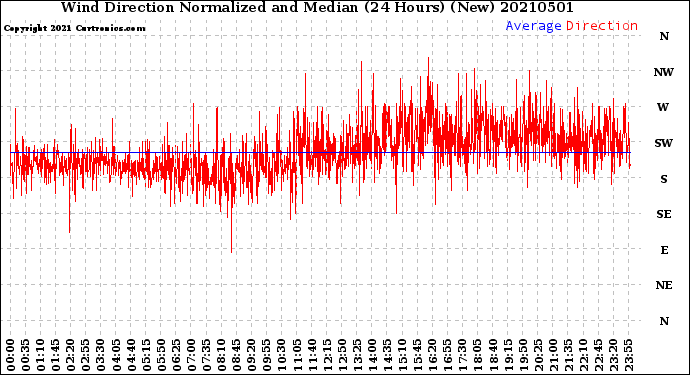Click the 08:45 time axis label
This screenshot has width=690, height=375.
tap(236, 355)
